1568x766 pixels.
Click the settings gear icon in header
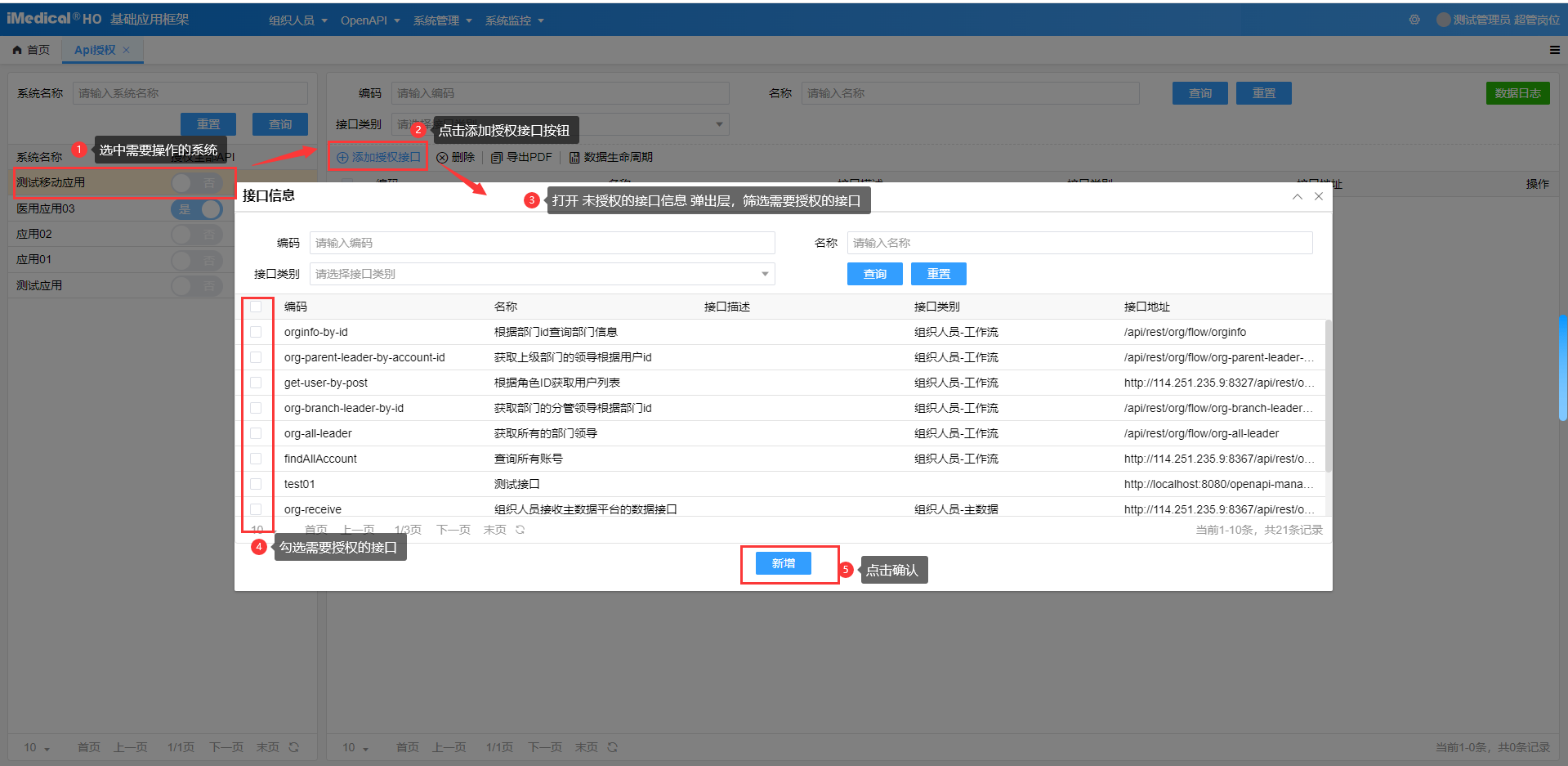coord(1414,20)
